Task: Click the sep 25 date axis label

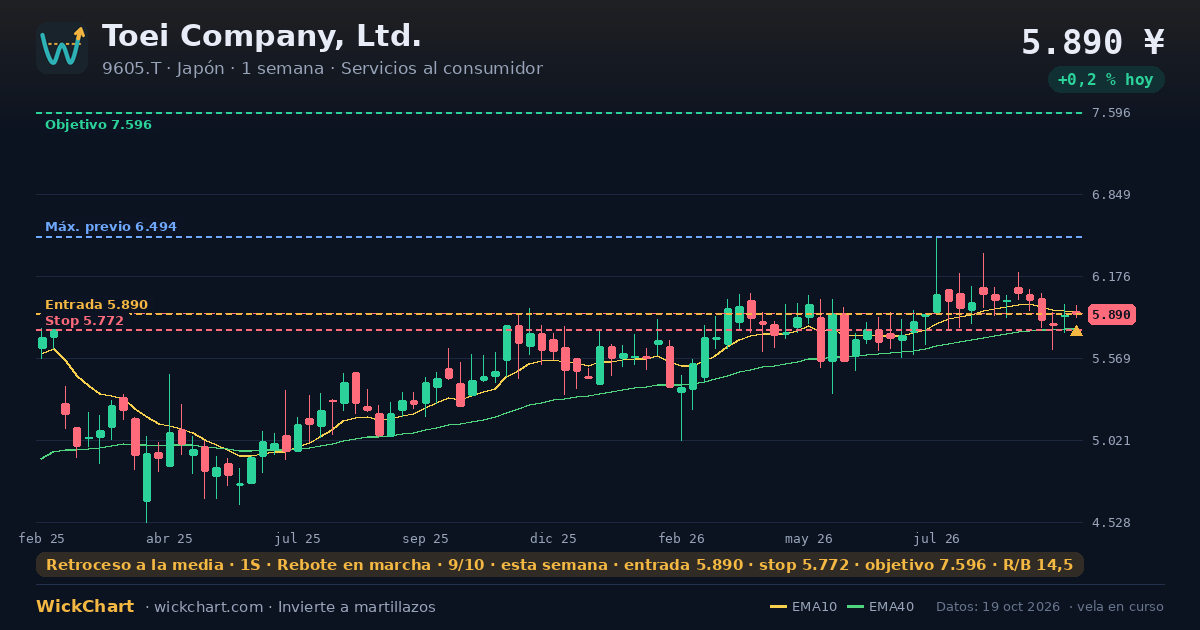Action: (426, 539)
